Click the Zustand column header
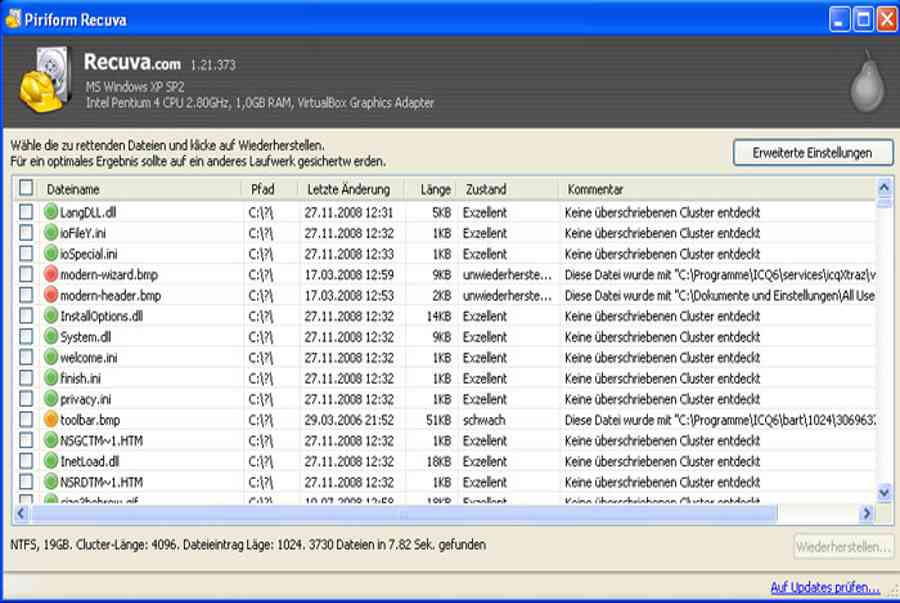This screenshot has width=900, height=603. click(507, 189)
